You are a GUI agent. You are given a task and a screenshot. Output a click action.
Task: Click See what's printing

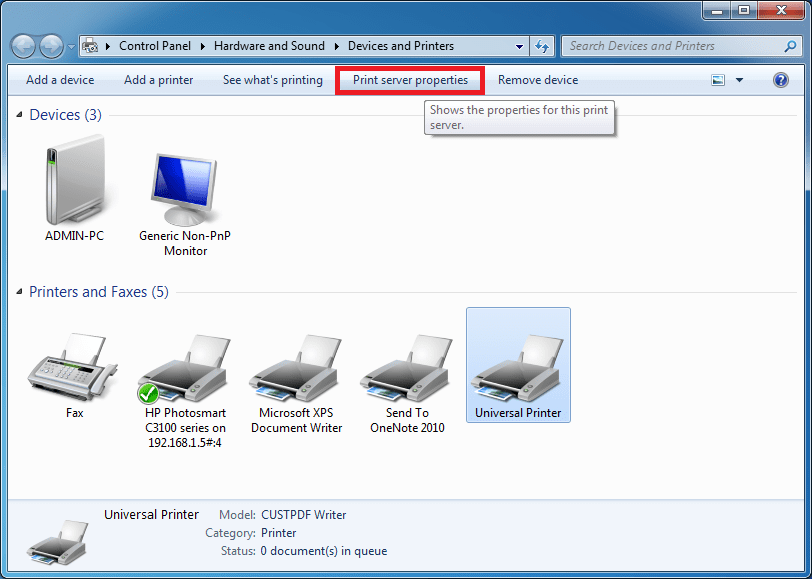272,79
